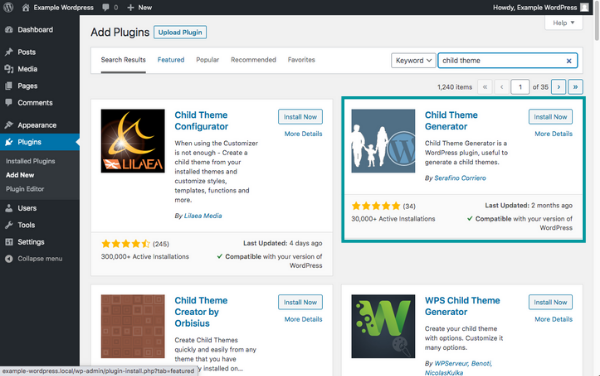The image size is (600, 376).
Task: Click the home icon beside Example Wordpress
Action: pyautogui.click(x=26, y=7)
